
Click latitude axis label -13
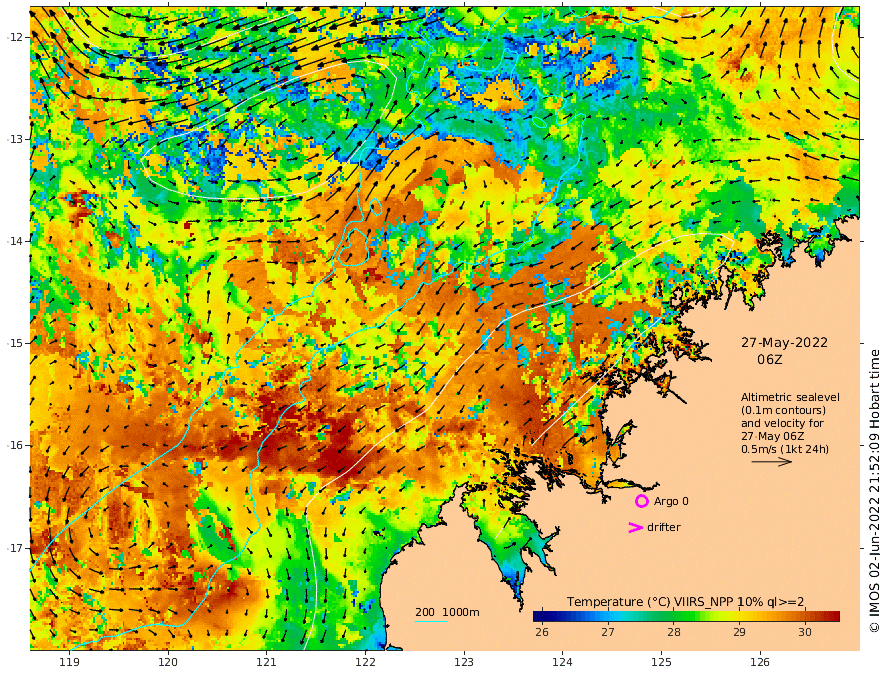[15, 139]
